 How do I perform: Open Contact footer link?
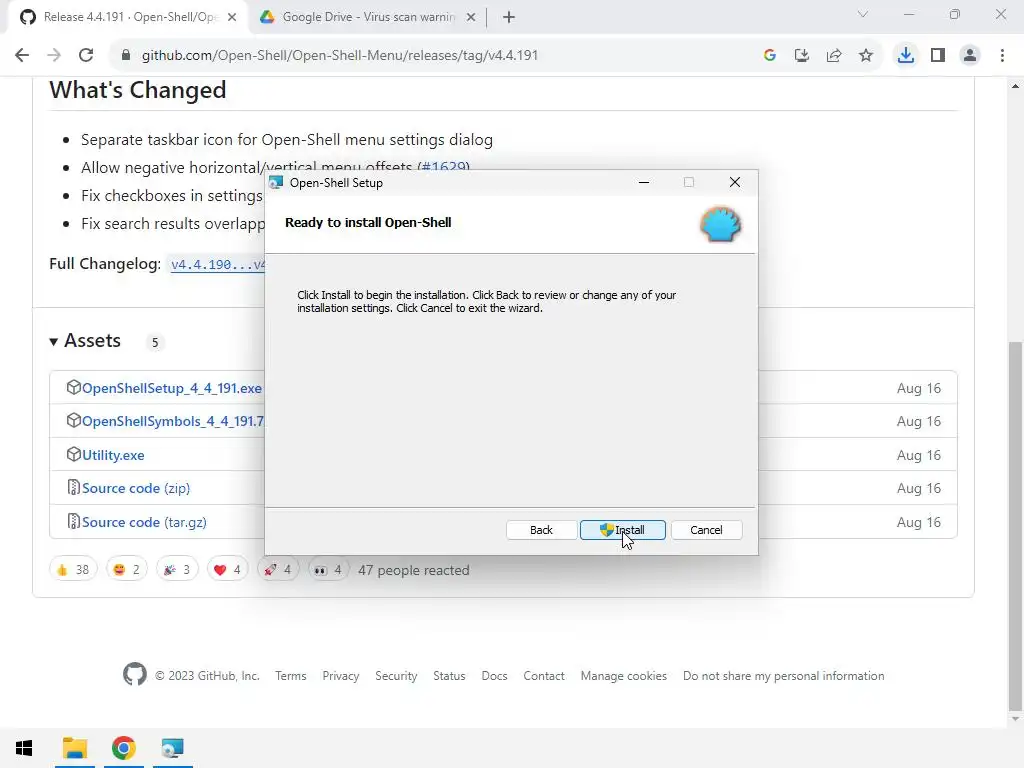coord(544,676)
